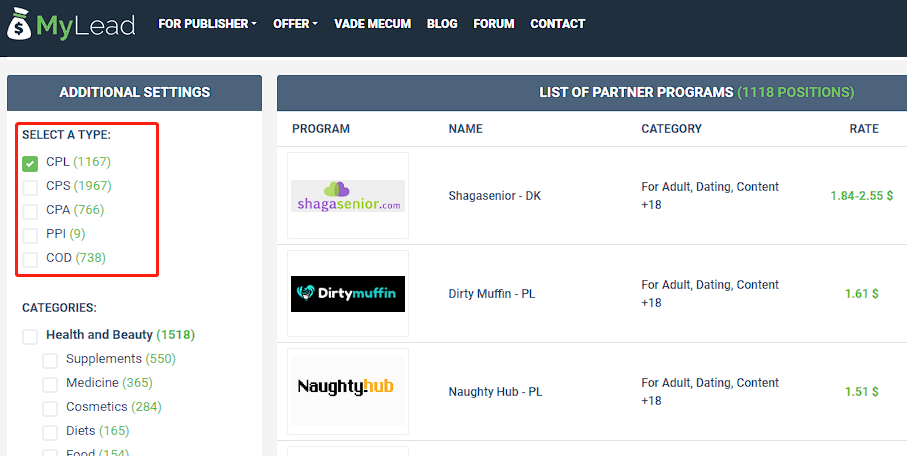Enable the Medicine subcategory filter
Screen dimensions: 907x456
pyautogui.click(x=50, y=385)
